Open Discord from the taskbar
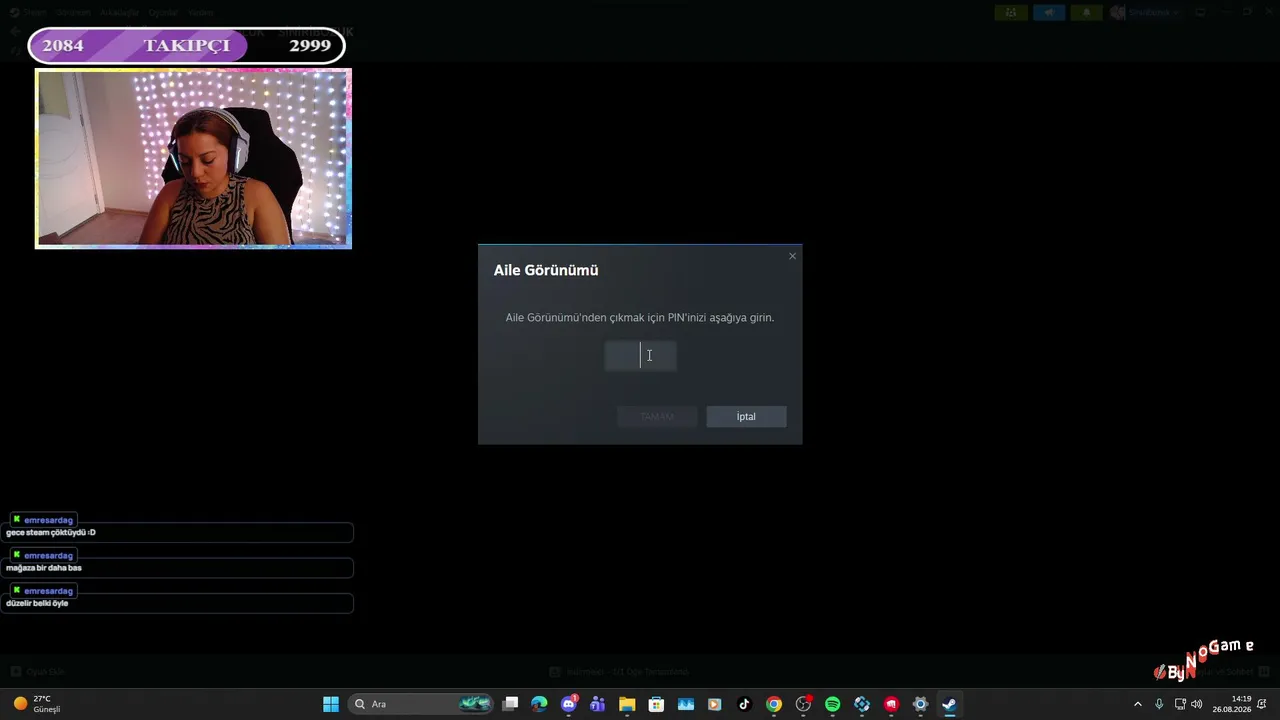Image resolution: width=1280 pixels, height=720 pixels. [x=569, y=704]
